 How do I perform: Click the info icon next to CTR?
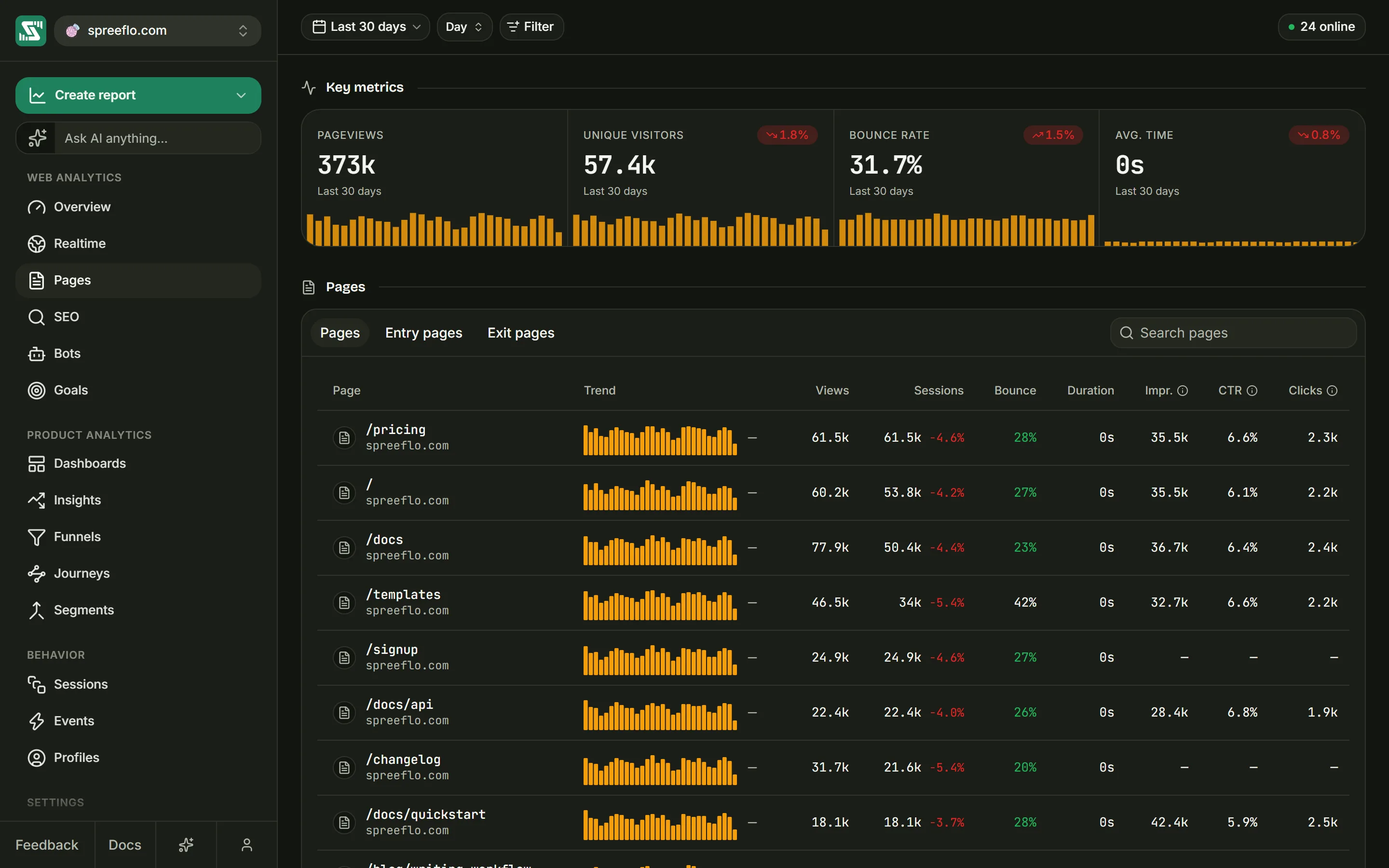tap(1253, 391)
